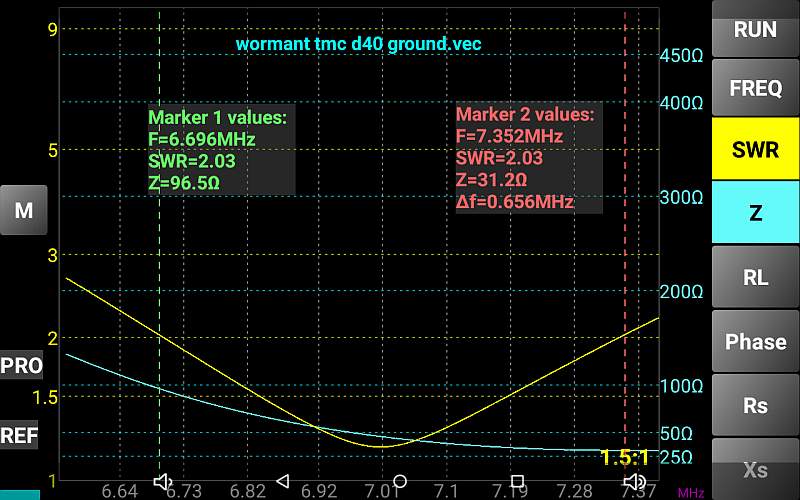Toggle the cyan Z impedance trace
Viewport: 800px width, 500px height.
(x=755, y=212)
